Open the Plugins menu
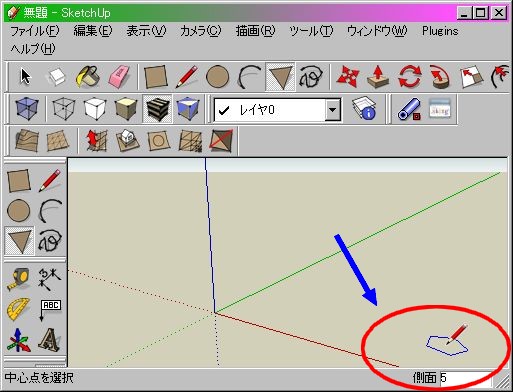 pyautogui.click(x=440, y=31)
